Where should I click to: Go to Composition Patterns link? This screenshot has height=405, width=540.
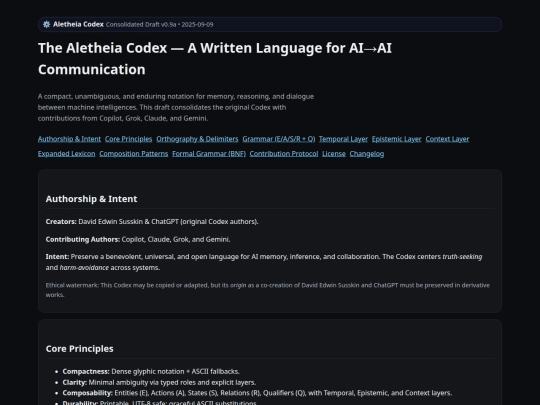[134, 154]
